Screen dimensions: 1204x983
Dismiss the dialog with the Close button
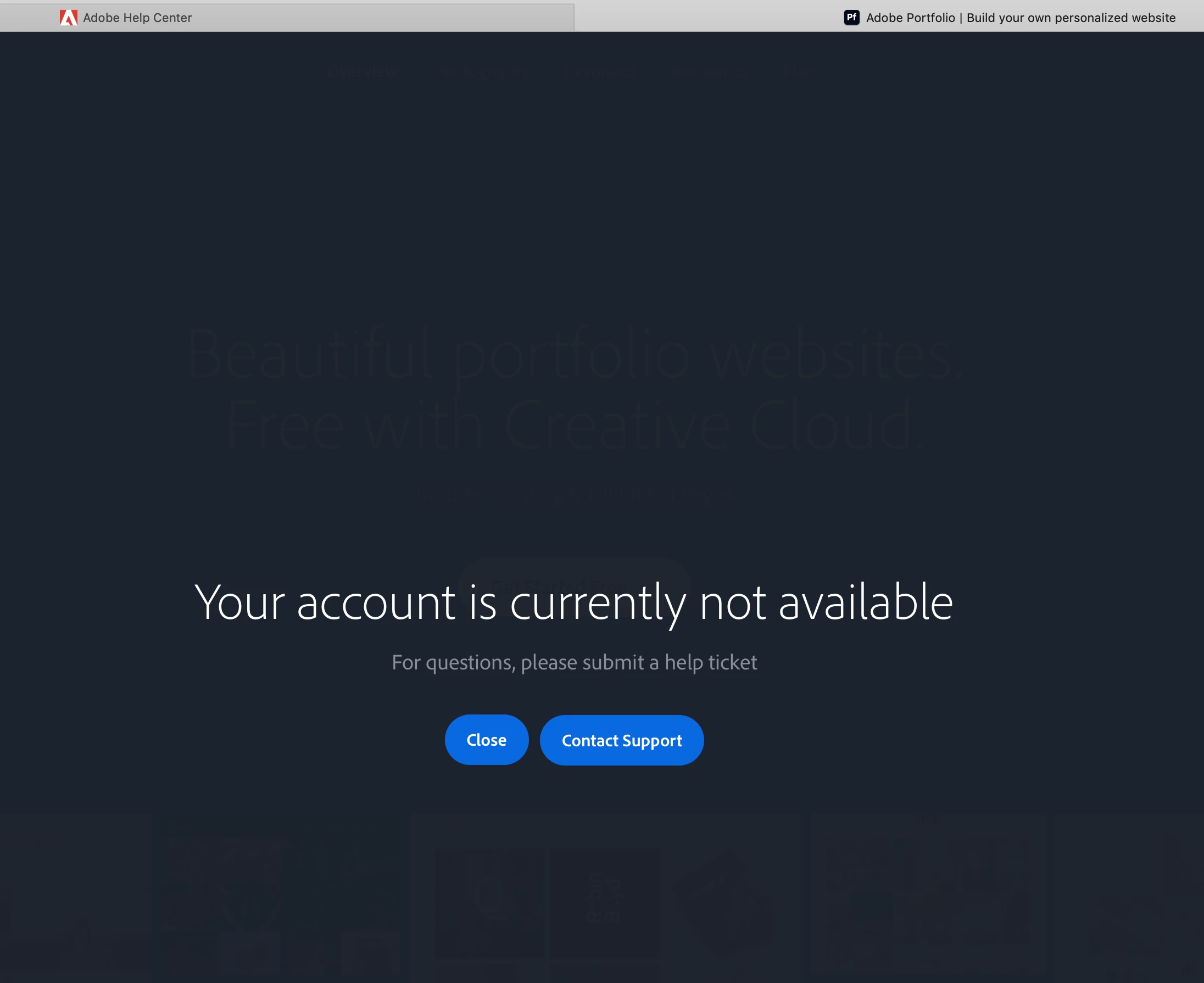(487, 740)
